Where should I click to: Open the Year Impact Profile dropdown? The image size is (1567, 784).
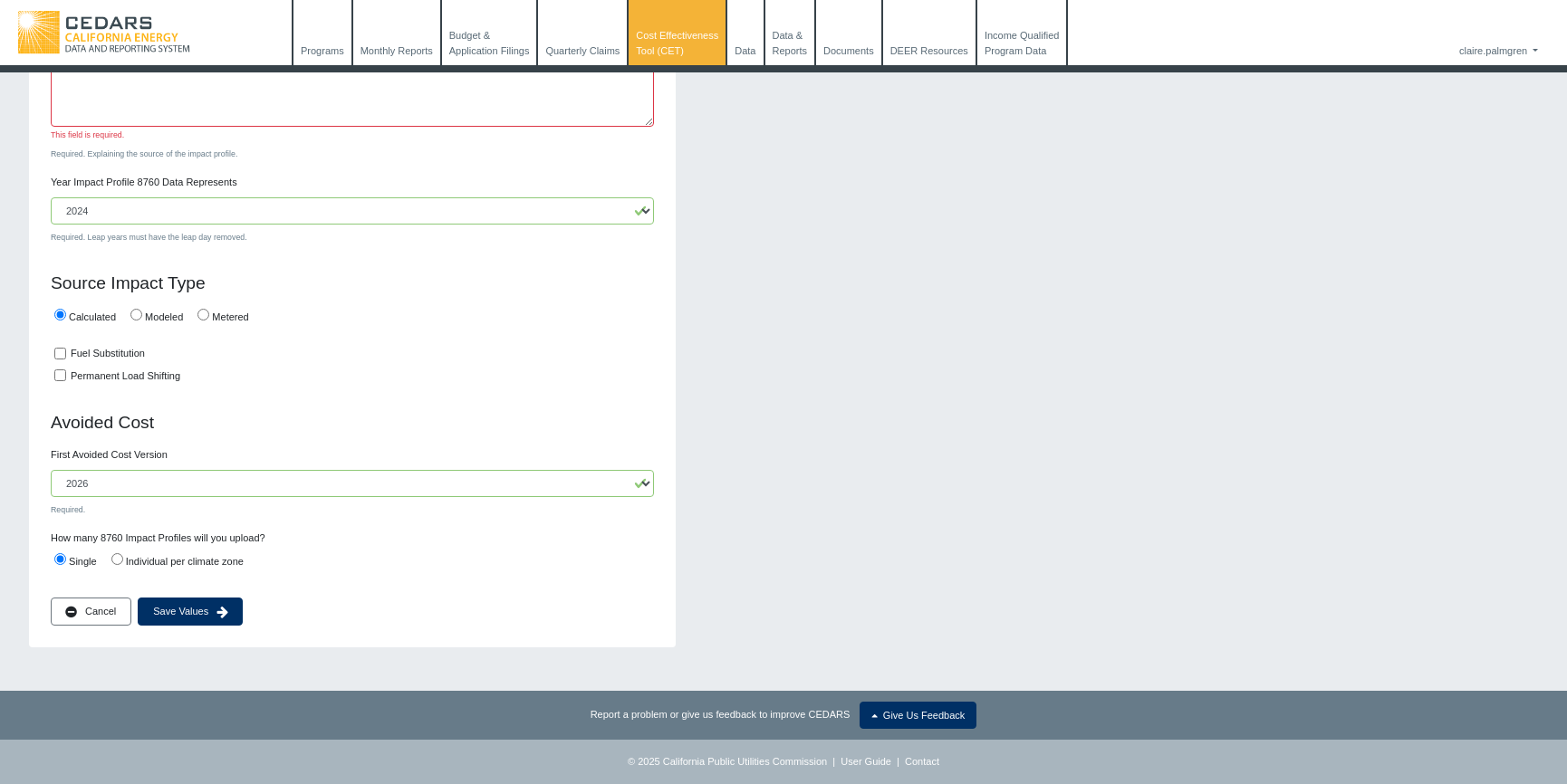351,211
